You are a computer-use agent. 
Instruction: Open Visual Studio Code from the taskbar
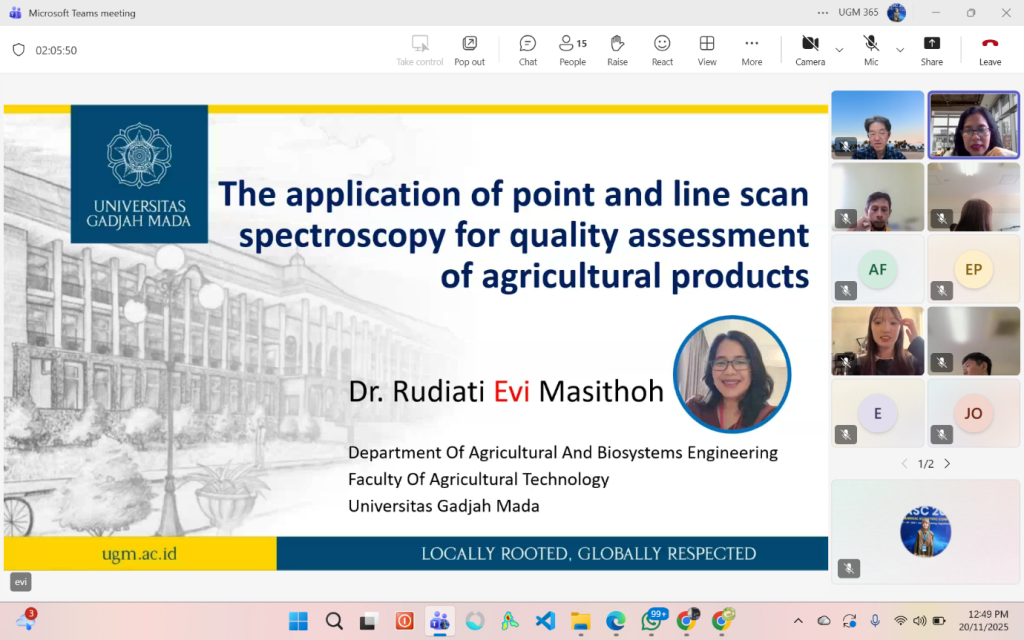pos(545,621)
